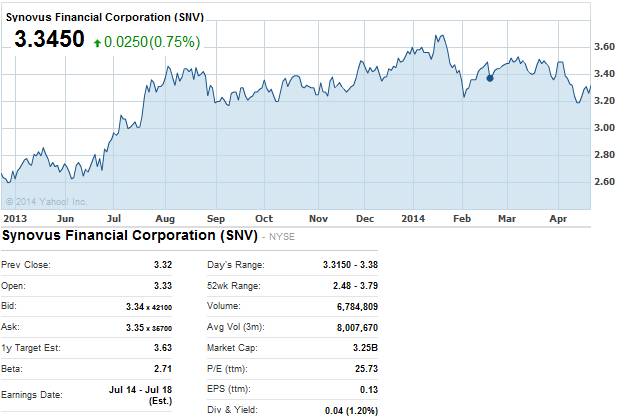Click the Beta label
The image size is (627, 418).
[x=12, y=368]
